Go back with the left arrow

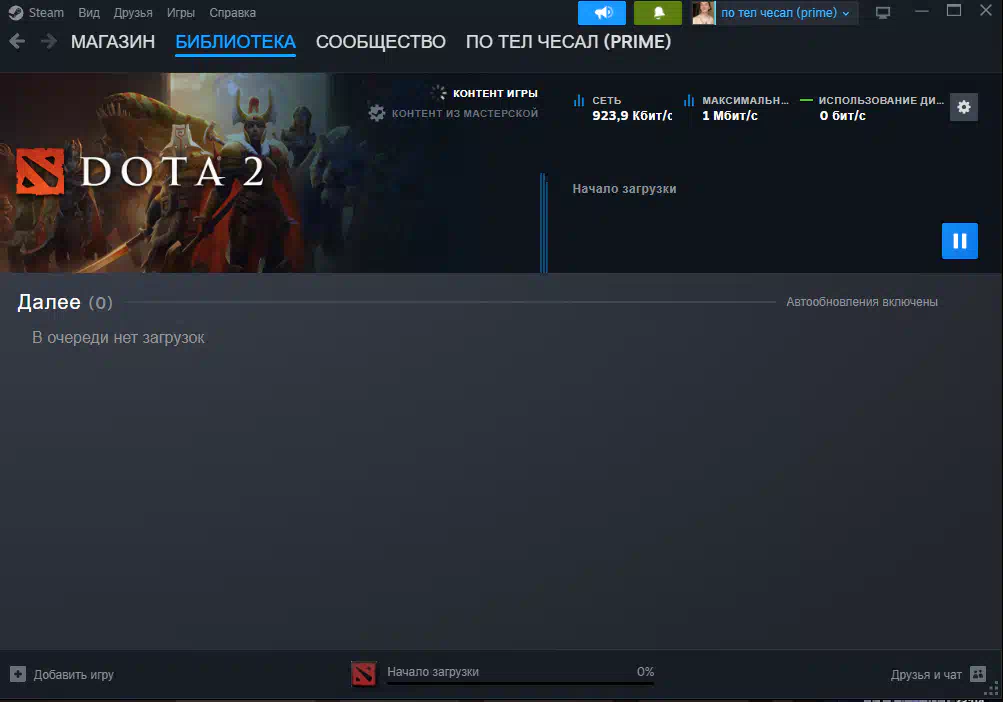(x=17, y=42)
